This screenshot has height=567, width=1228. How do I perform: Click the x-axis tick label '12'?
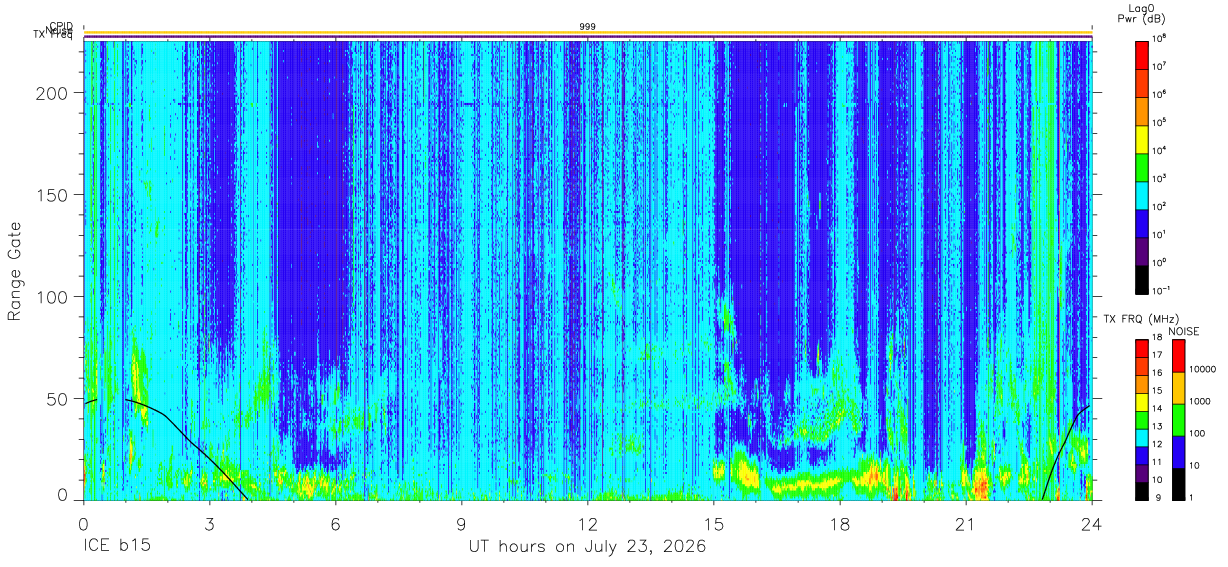tap(587, 523)
